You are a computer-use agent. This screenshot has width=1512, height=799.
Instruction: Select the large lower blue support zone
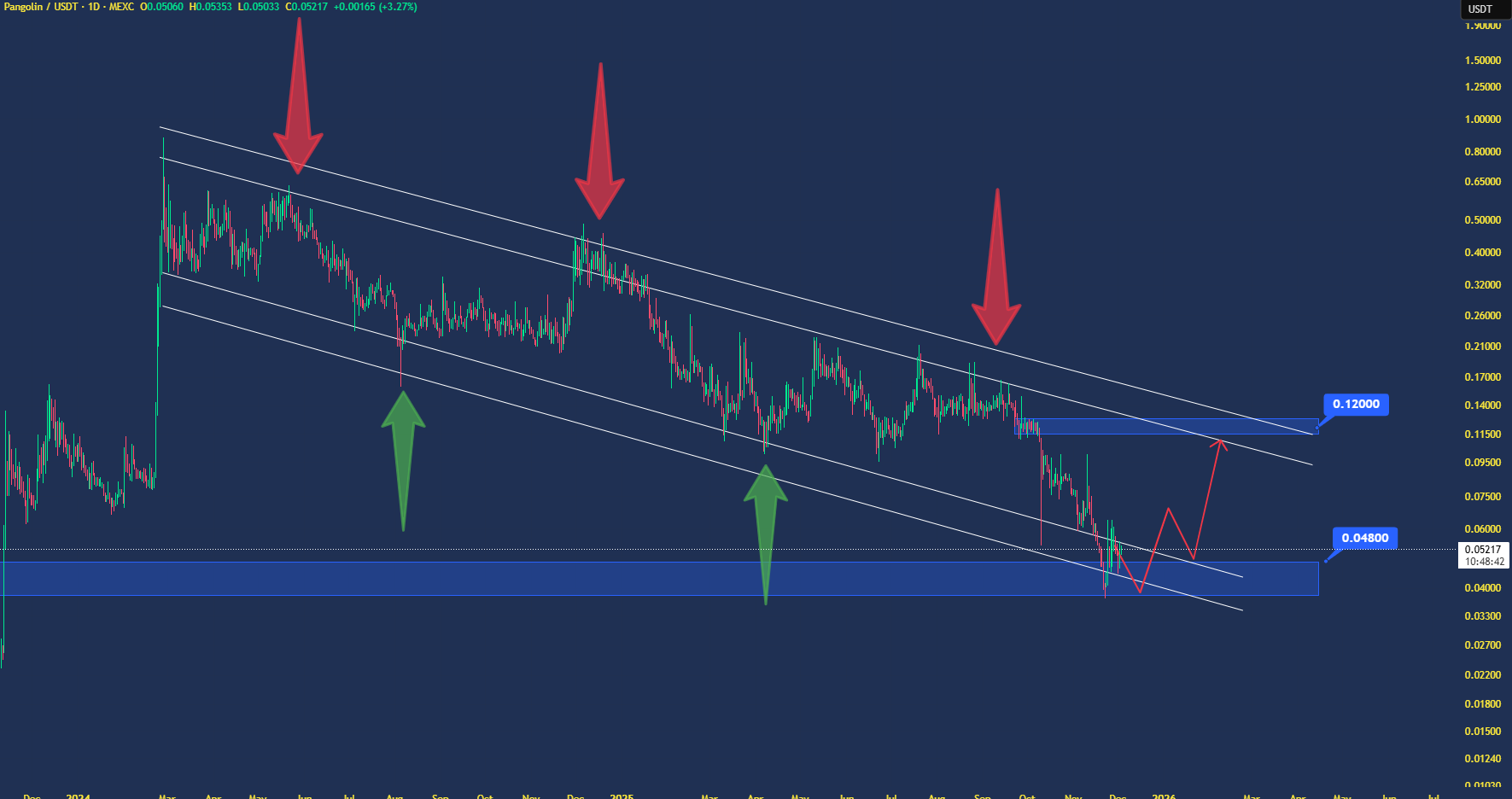pyautogui.click(x=598, y=579)
